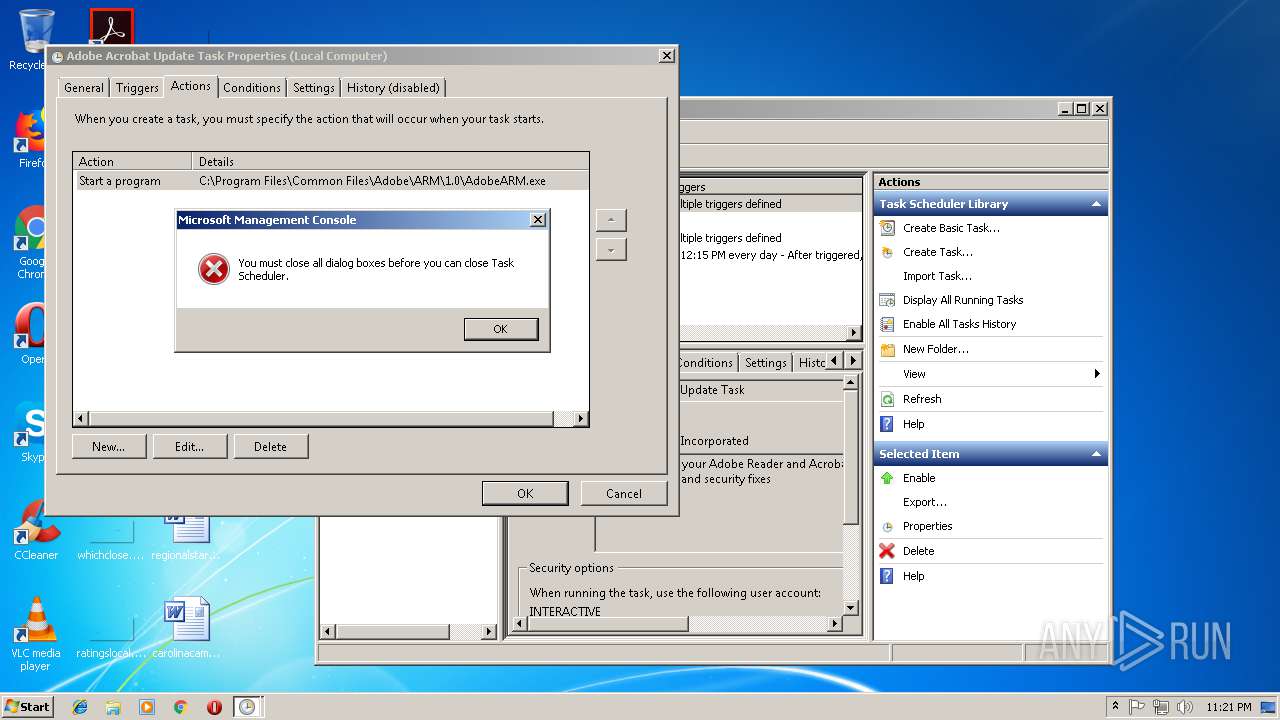The image size is (1280, 720).
Task: Open the History (disabled) tab
Action: pyautogui.click(x=393, y=88)
